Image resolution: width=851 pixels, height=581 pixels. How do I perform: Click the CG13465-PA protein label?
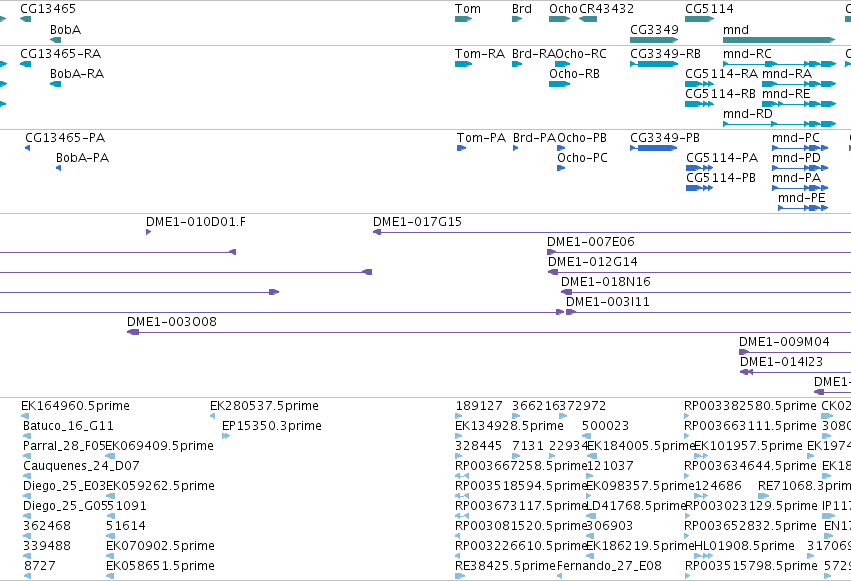coord(65,138)
